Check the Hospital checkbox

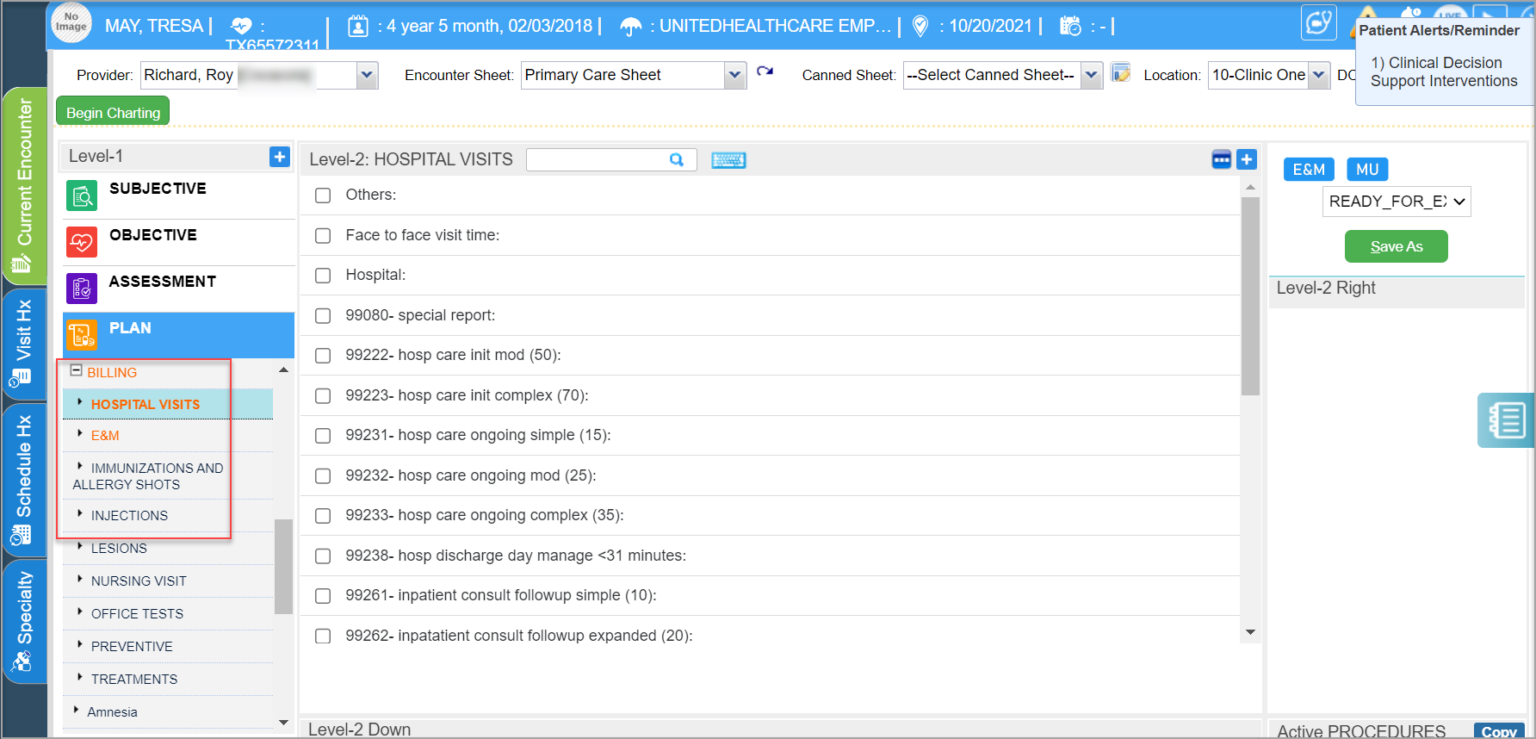pyautogui.click(x=322, y=275)
